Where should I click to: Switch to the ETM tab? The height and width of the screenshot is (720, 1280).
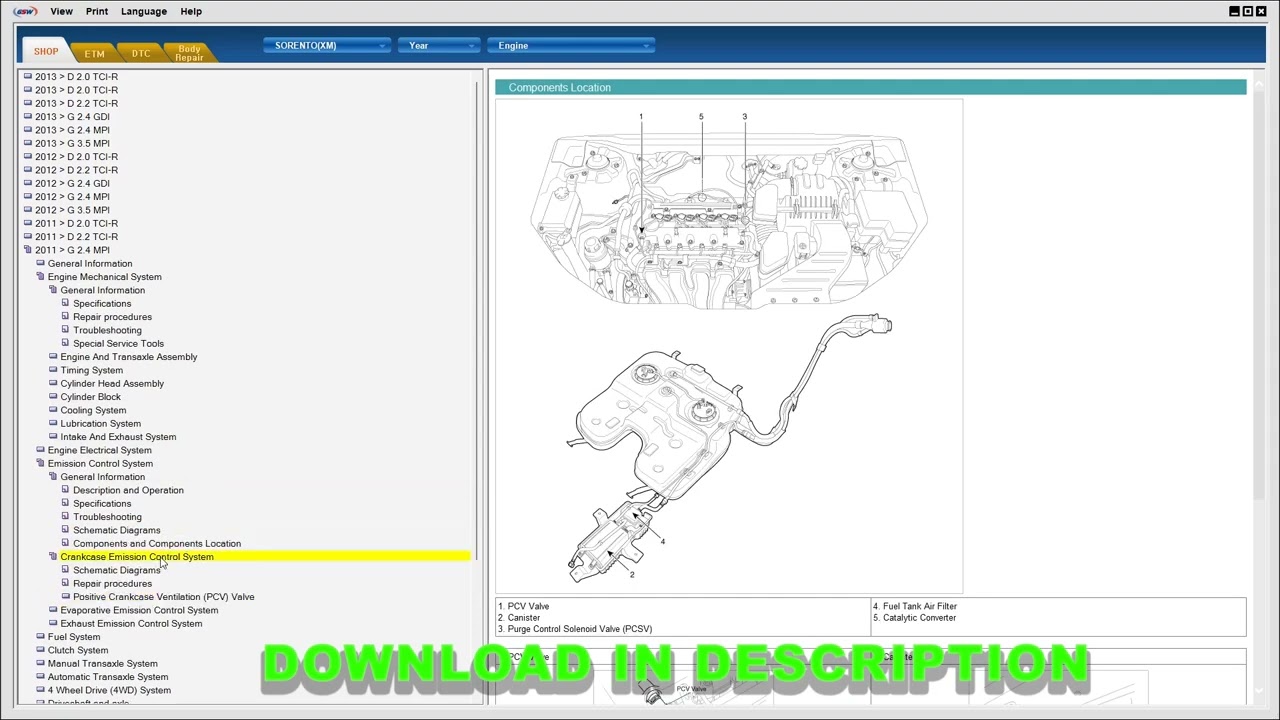[x=94, y=53]
